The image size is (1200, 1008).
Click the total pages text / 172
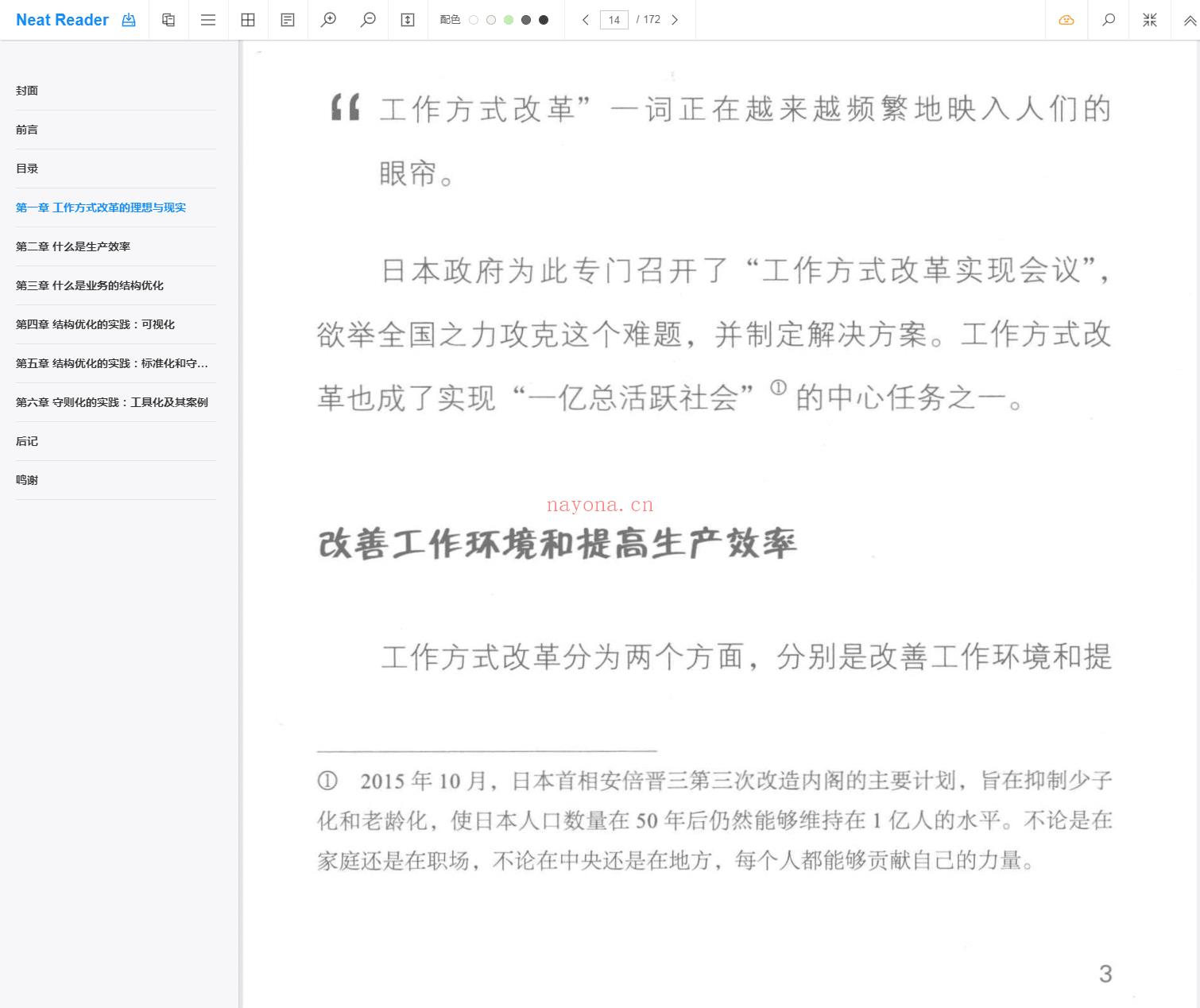point(648,20)
